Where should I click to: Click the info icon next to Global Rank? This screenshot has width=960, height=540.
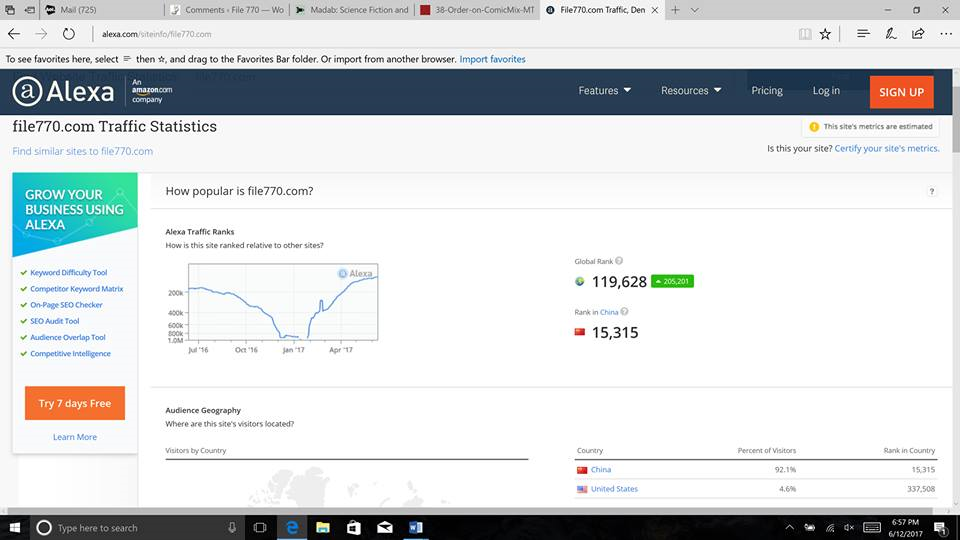tap(619, 261)
